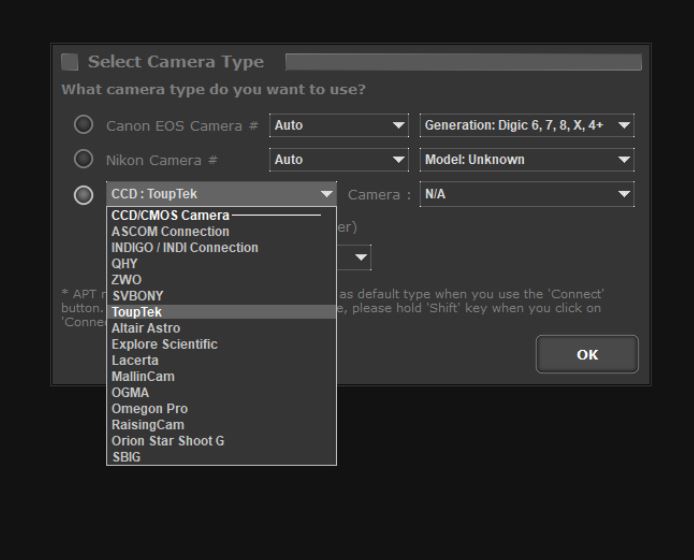The width and height of the screenshot is (694, 560).
Task: Open the Canon Generation Digic dropdown
Action: pos(527,125)
